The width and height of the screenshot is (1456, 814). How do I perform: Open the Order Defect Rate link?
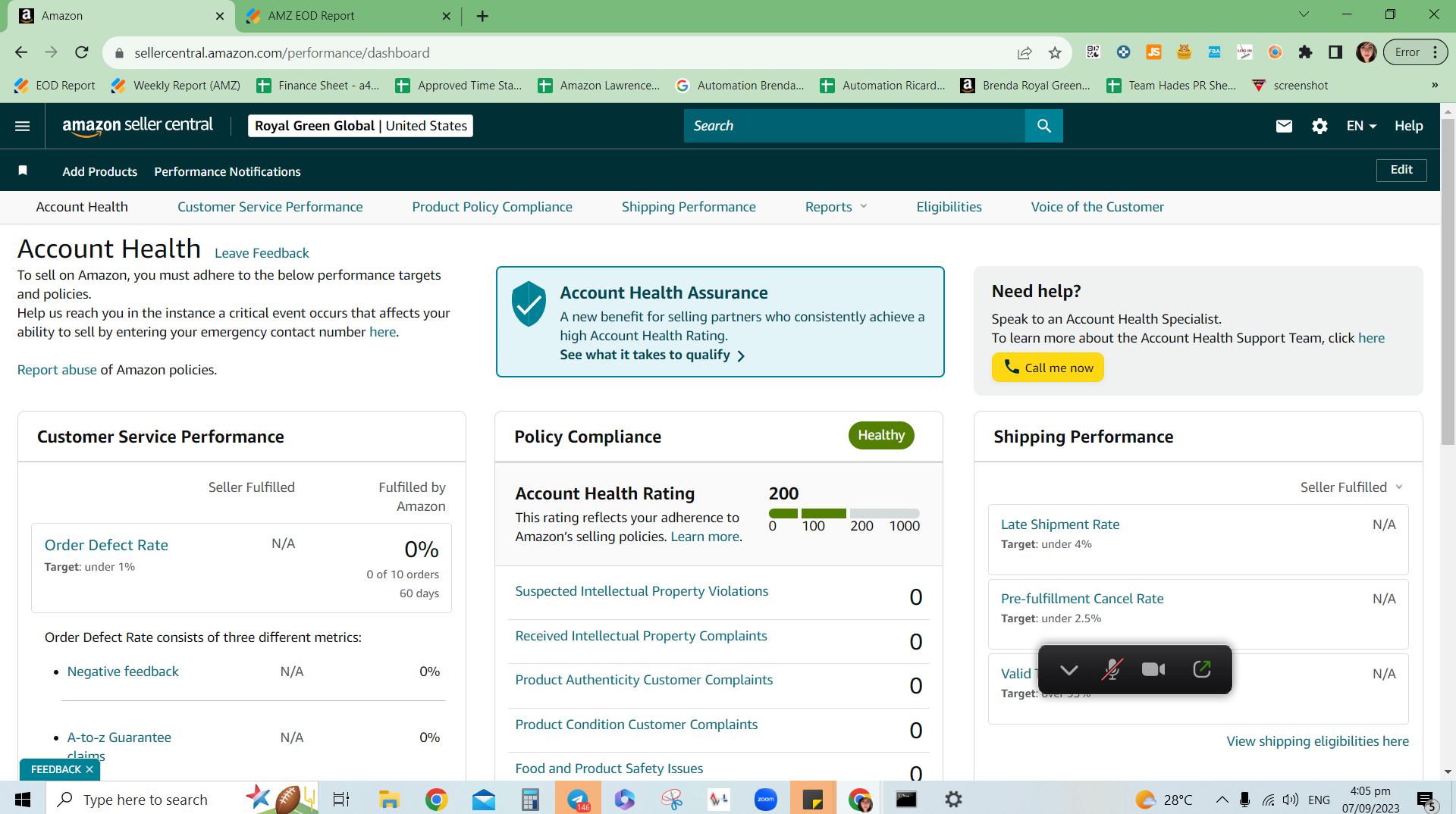tap(106, 545)
